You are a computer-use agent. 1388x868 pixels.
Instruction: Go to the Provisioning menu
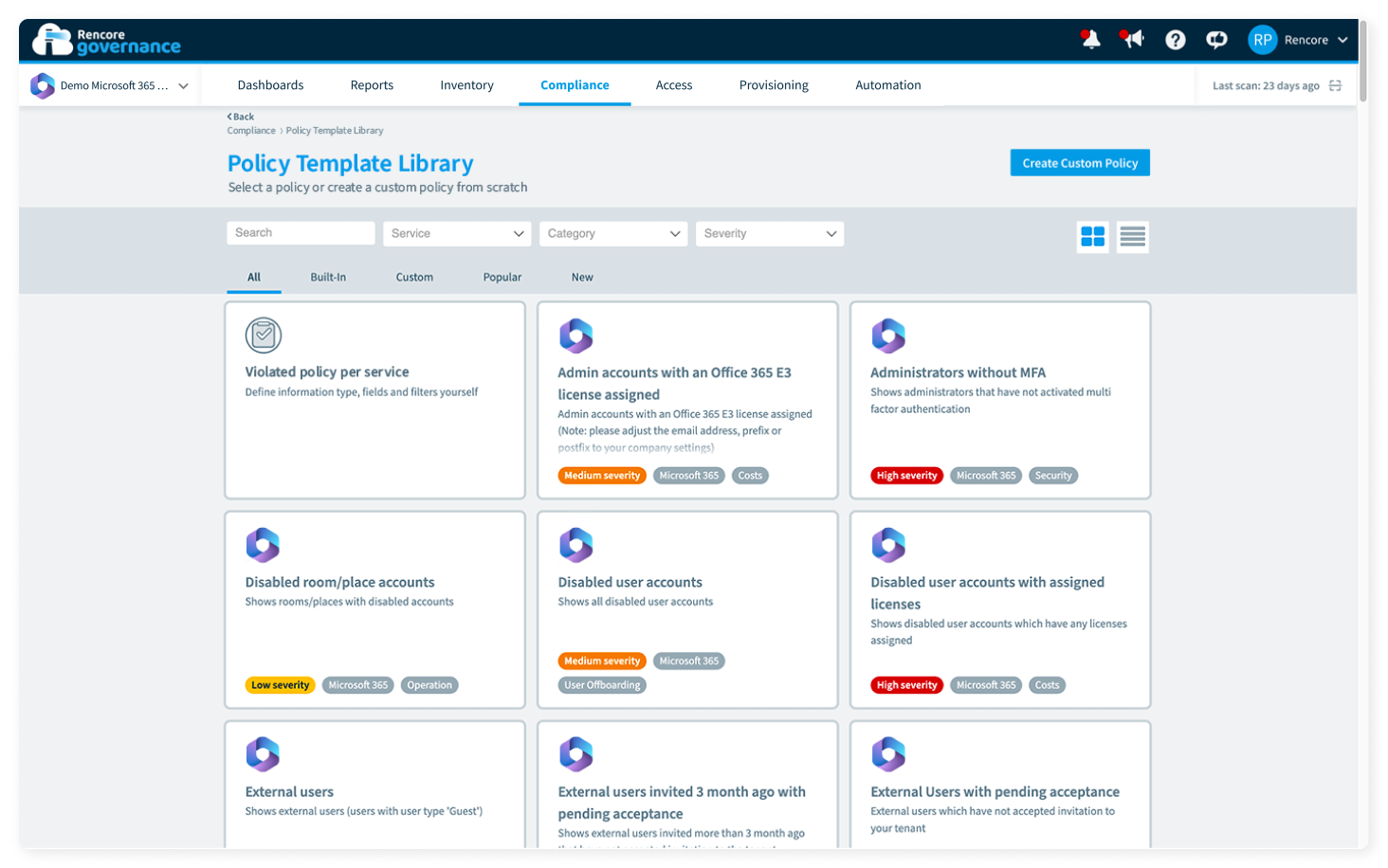tap(774, 85)
